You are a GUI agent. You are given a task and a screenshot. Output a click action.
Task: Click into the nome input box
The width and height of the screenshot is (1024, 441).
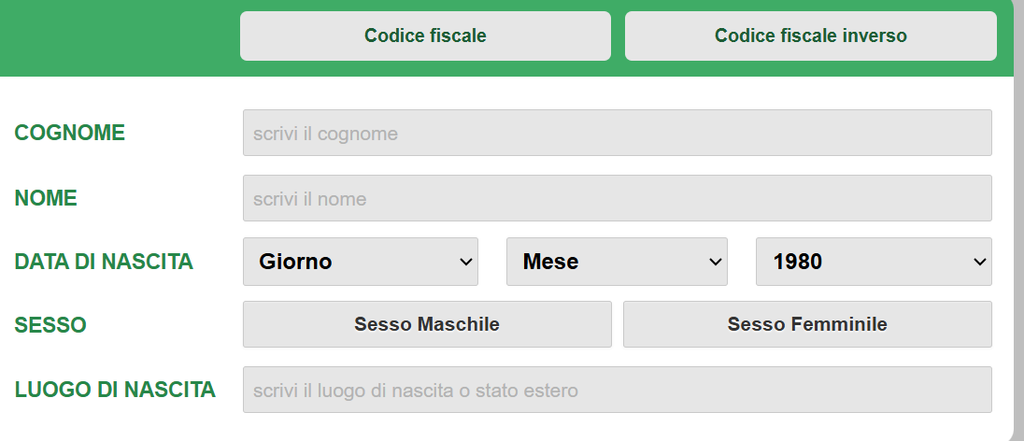tap(617, 199)
